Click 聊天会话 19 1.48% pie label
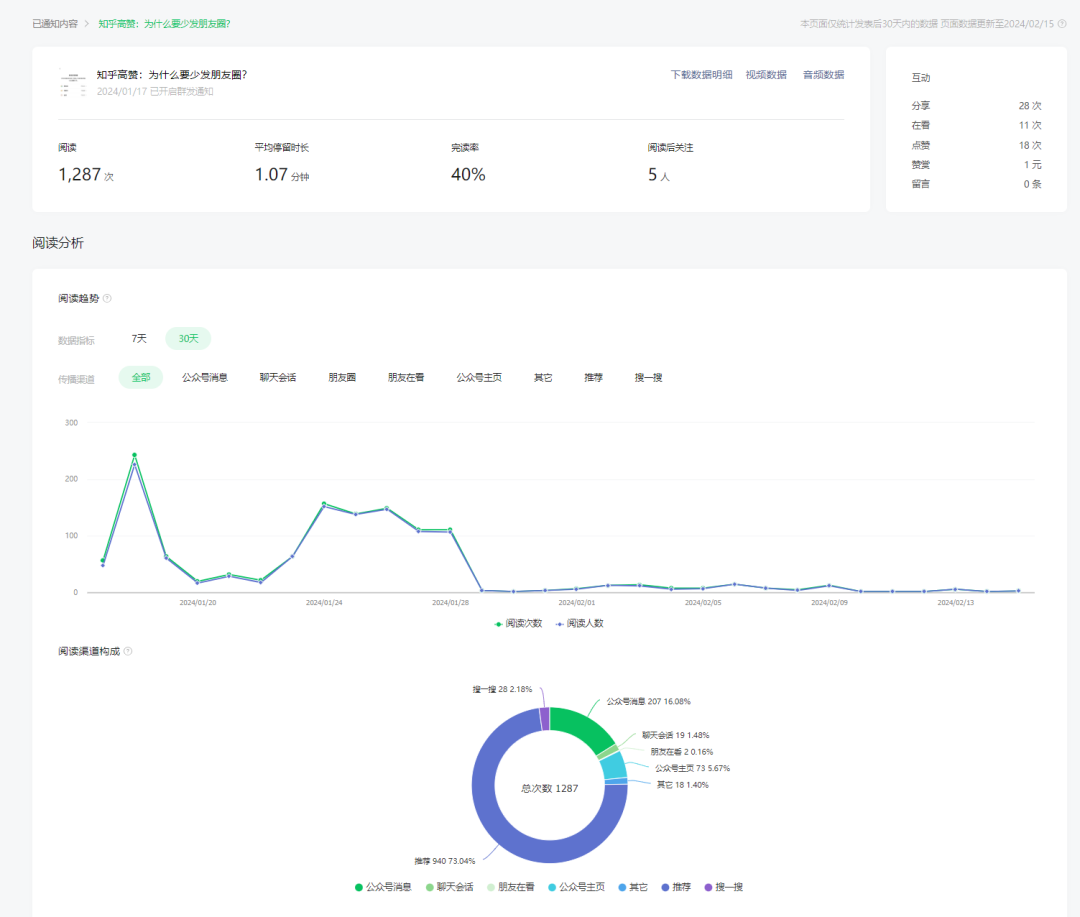Viewport: 1080px width, 917px height. click(x=676, y=735)
